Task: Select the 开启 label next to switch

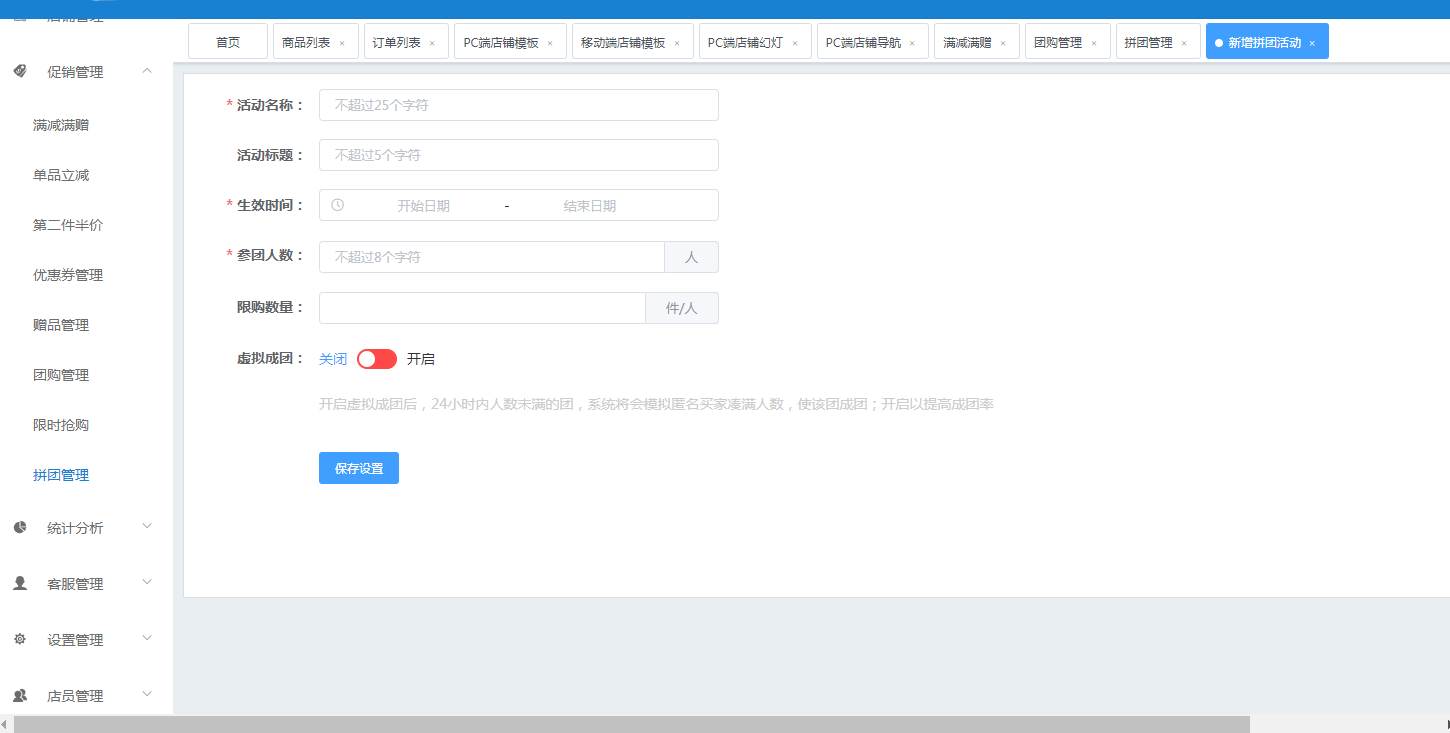Action: (421, 359)
